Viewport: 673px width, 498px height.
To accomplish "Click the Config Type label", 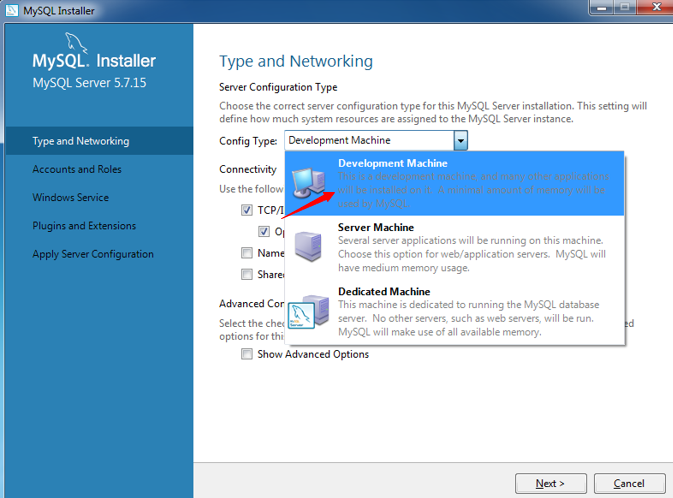I will [248, 141].
